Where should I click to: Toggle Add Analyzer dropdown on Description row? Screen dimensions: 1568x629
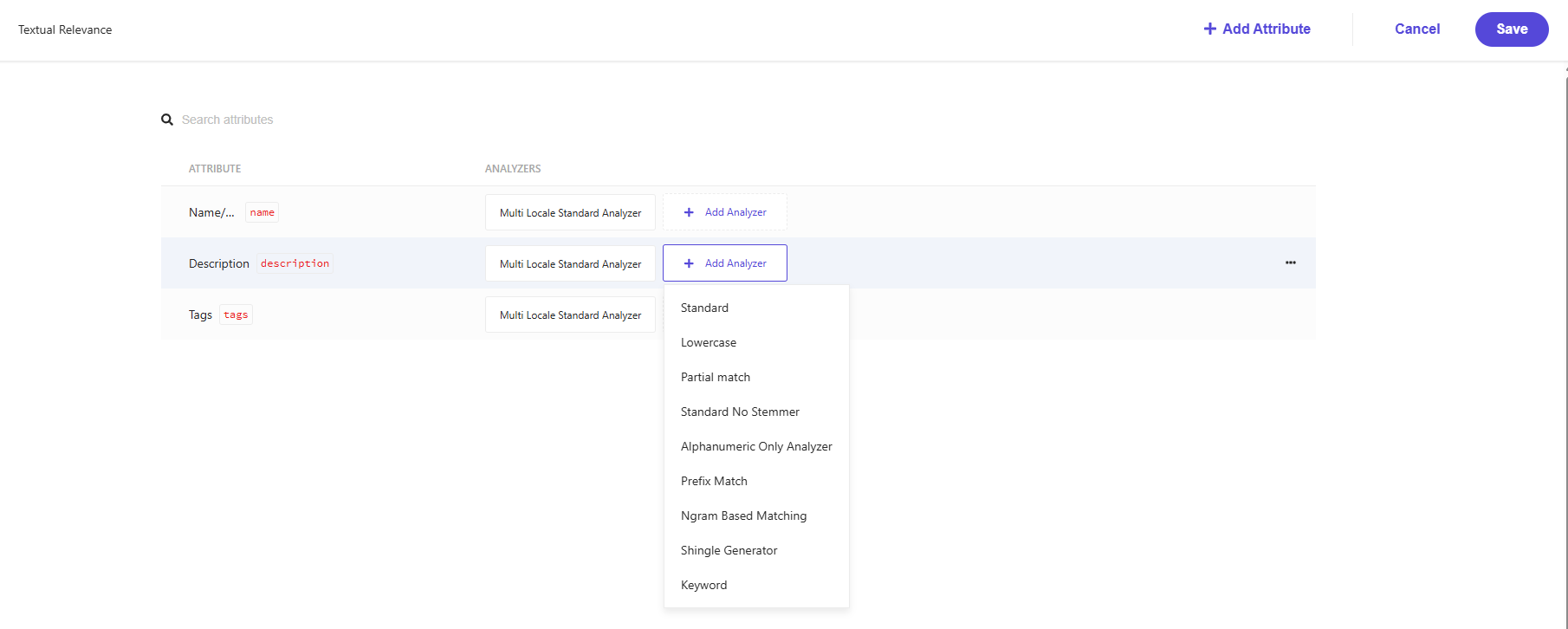(724, 263)
